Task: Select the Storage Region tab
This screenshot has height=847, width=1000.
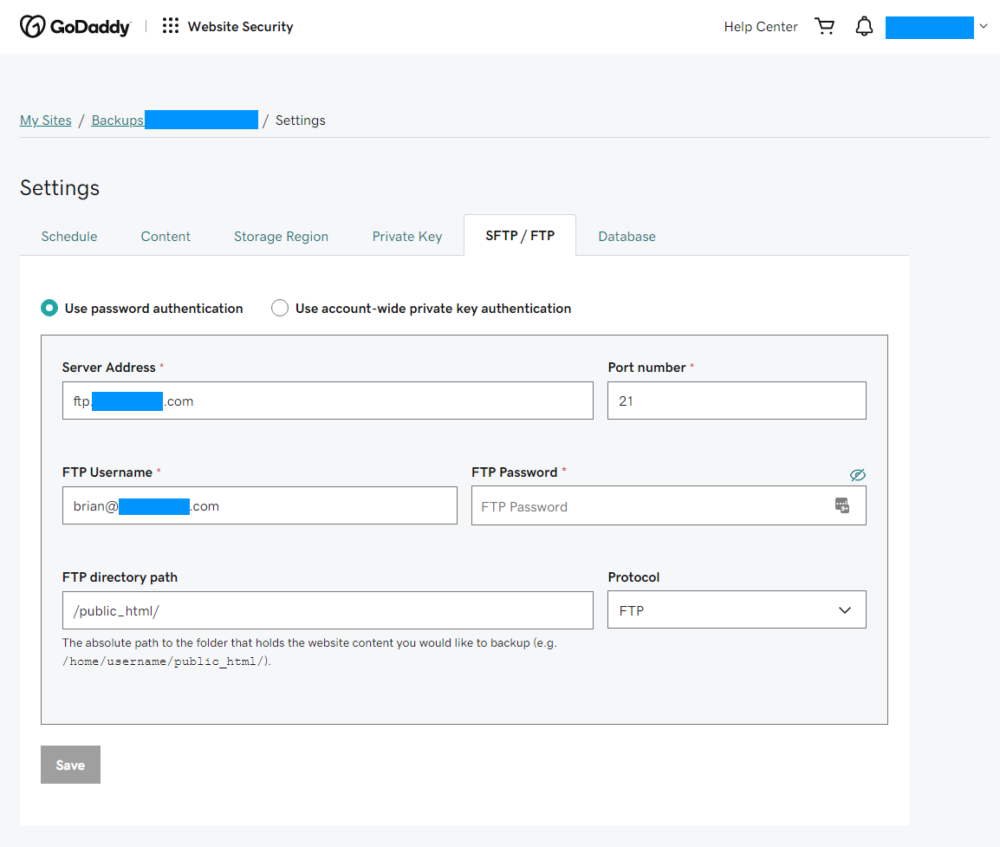Action: click(x=281, y=236)
